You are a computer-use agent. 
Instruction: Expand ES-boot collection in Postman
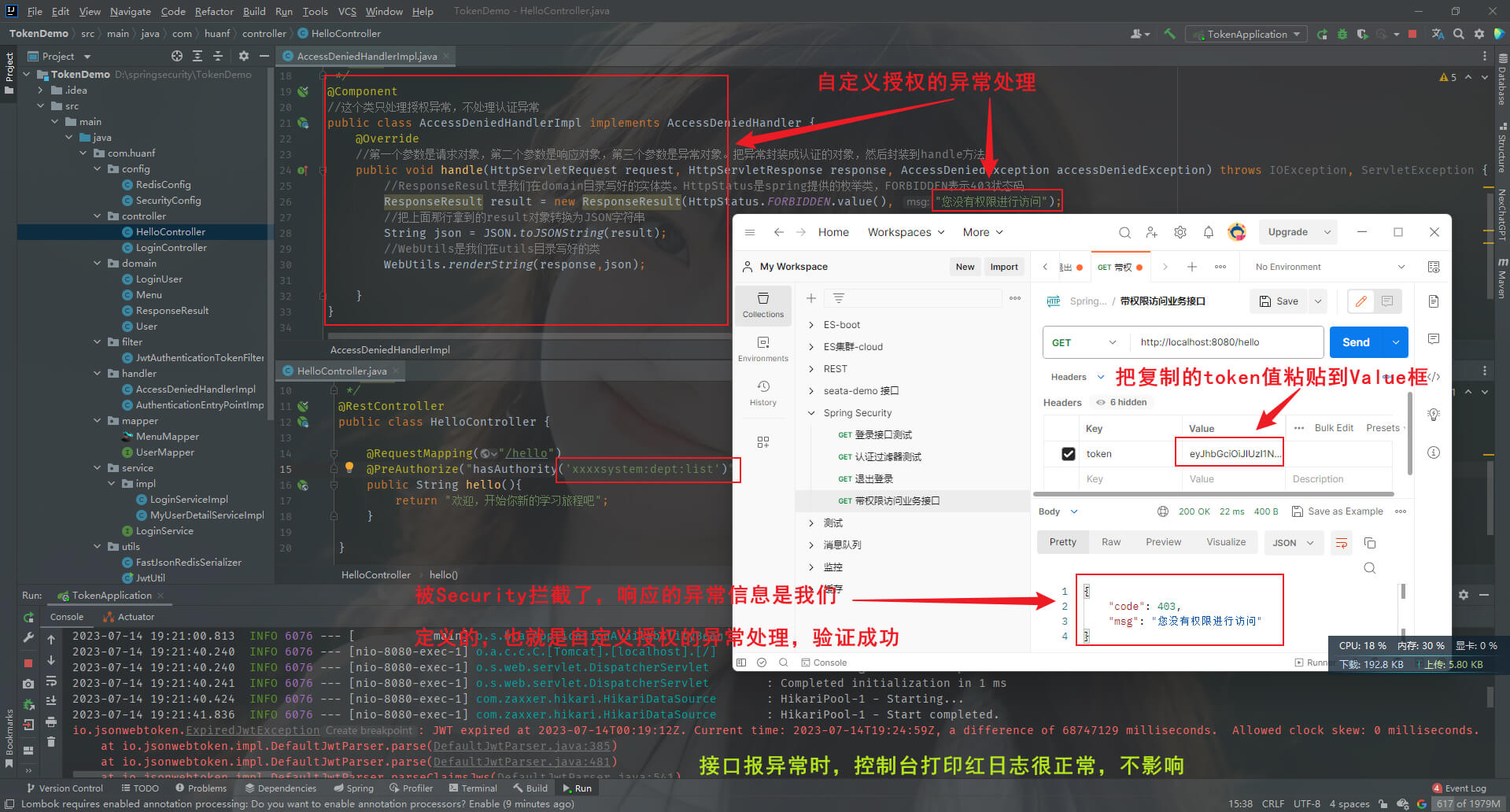(x=811, y=325)
